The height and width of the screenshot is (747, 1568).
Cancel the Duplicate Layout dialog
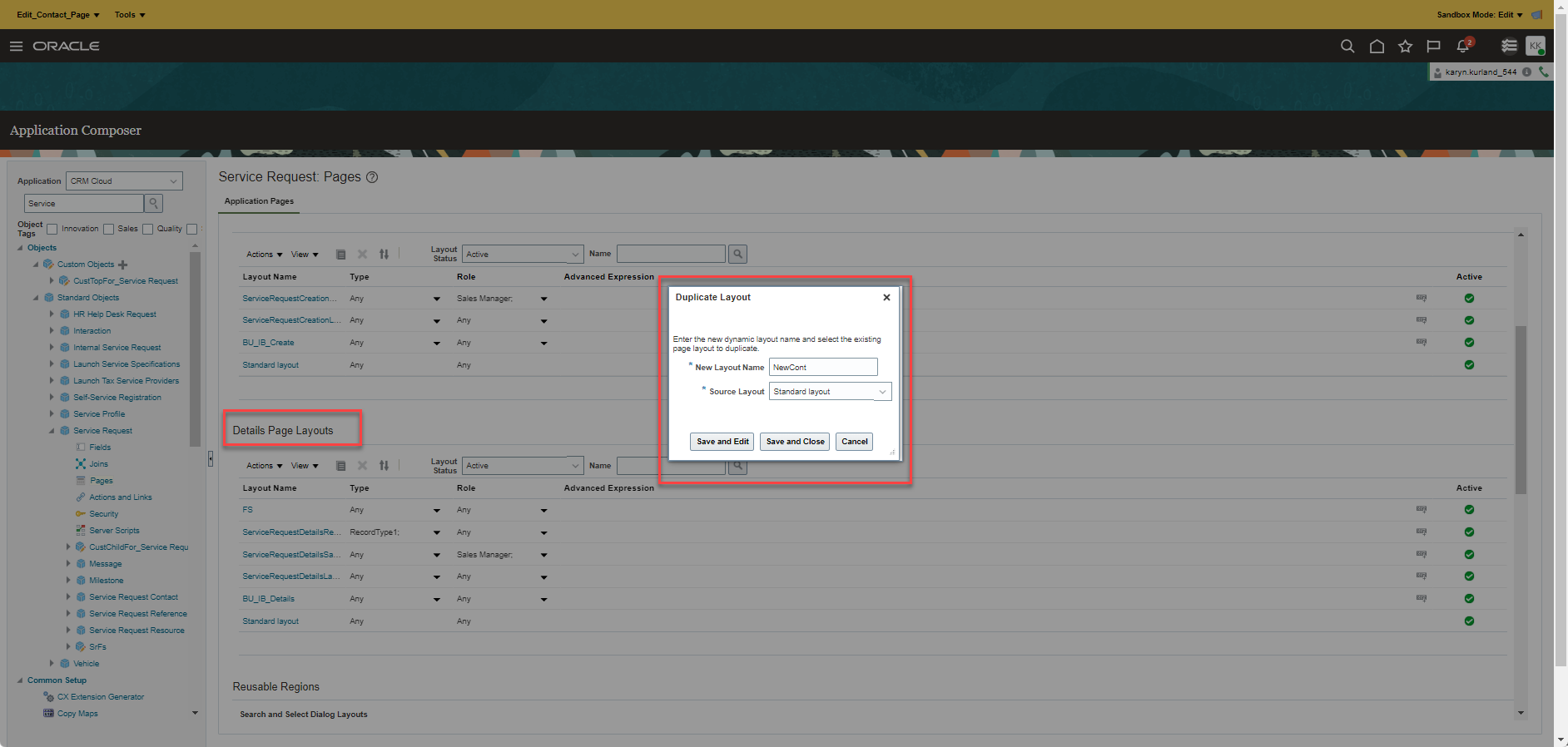point(855,442)
